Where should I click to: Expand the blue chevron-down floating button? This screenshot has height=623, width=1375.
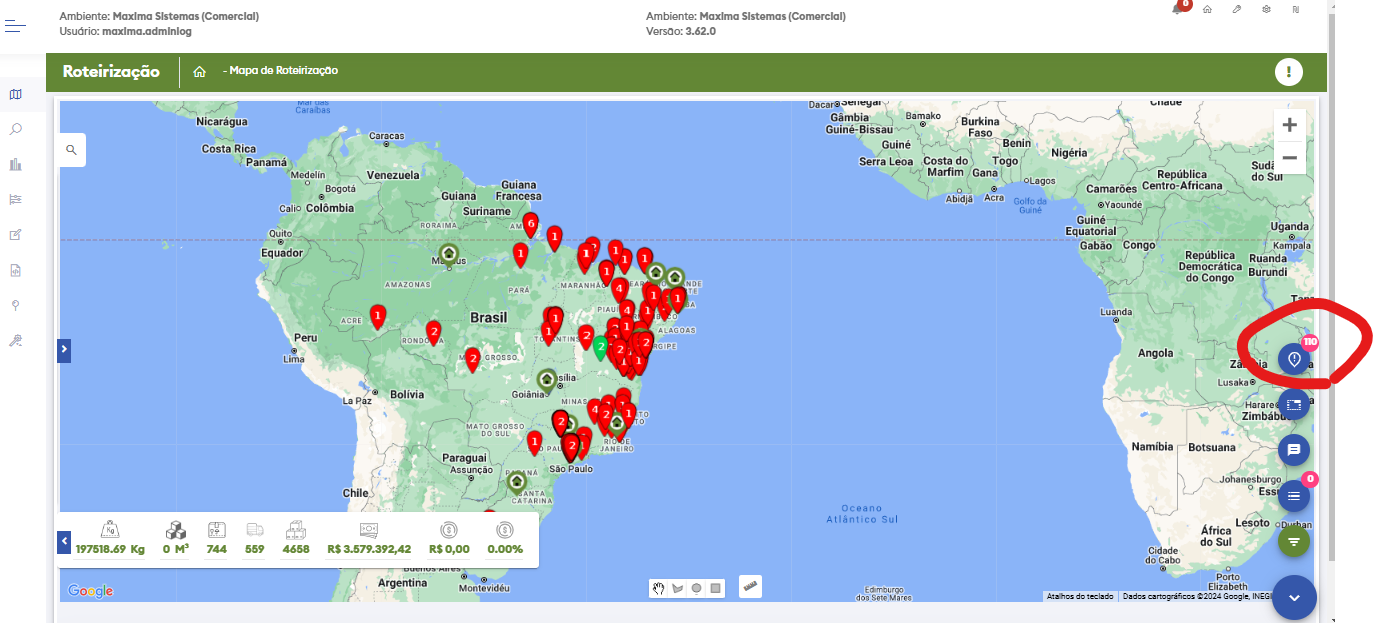pos(1294,597)
